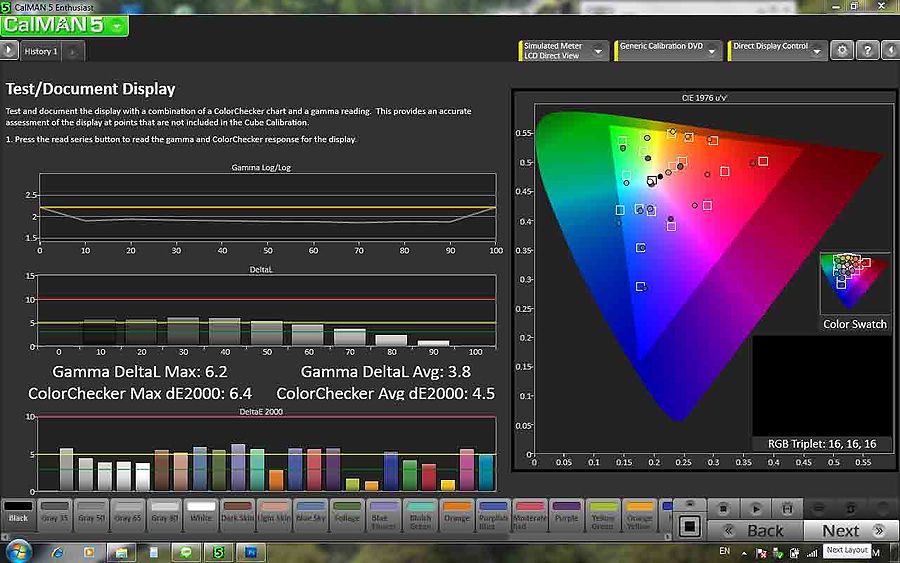This screenshot has height=563, width=900.
Task: Open the CalMAN 5 main menu dropdown
Action: pyautogui.click(x=118, y=26)
